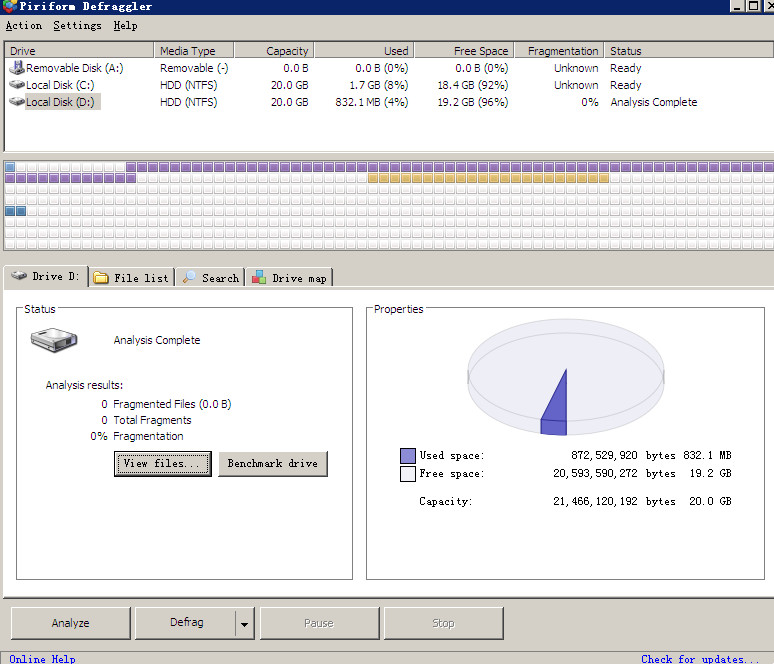The height and width of the screenshot is (664, 774).
Task: Click the disk usage pie chart
Action: [x=566, y=377]
